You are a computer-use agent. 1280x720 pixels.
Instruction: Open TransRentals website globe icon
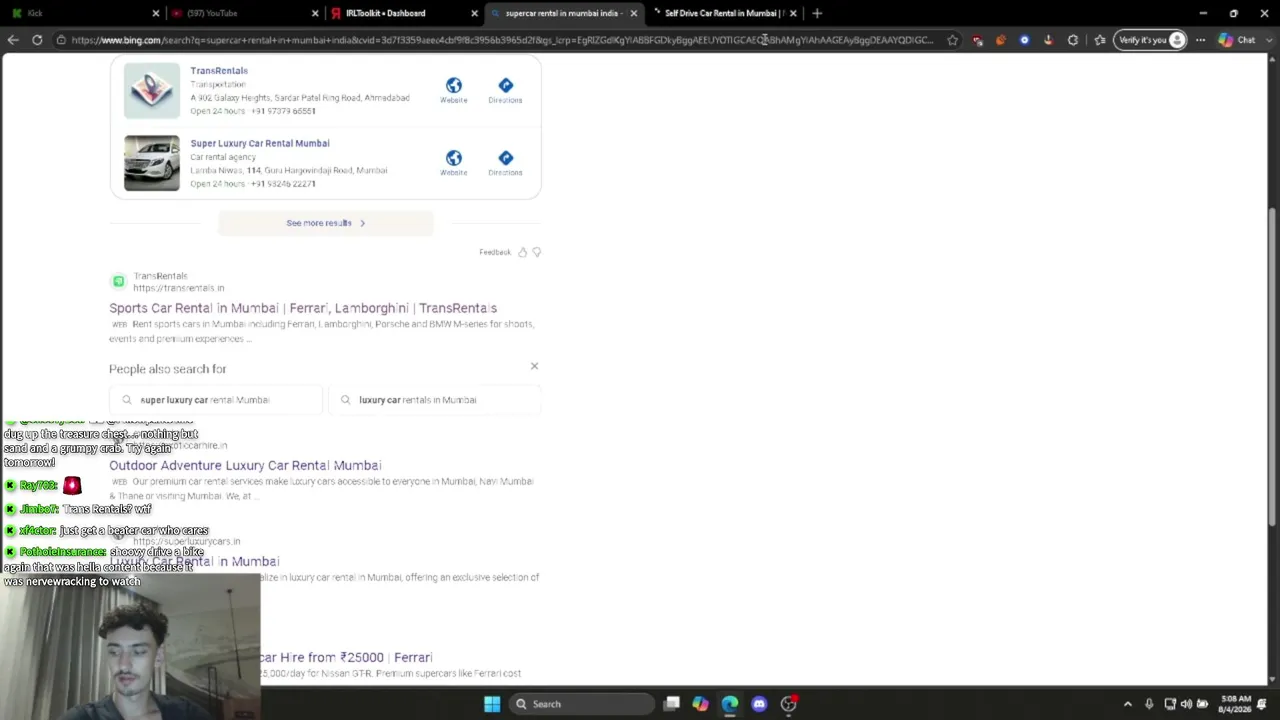point(453,86)
